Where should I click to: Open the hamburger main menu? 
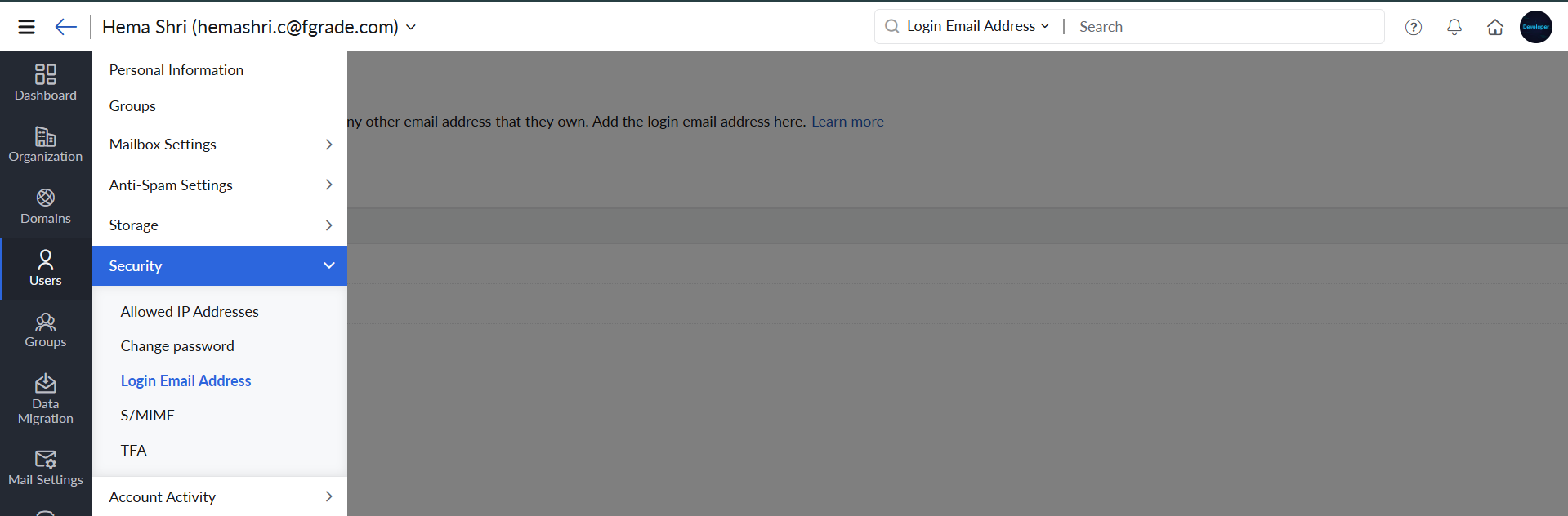[26, 27]
